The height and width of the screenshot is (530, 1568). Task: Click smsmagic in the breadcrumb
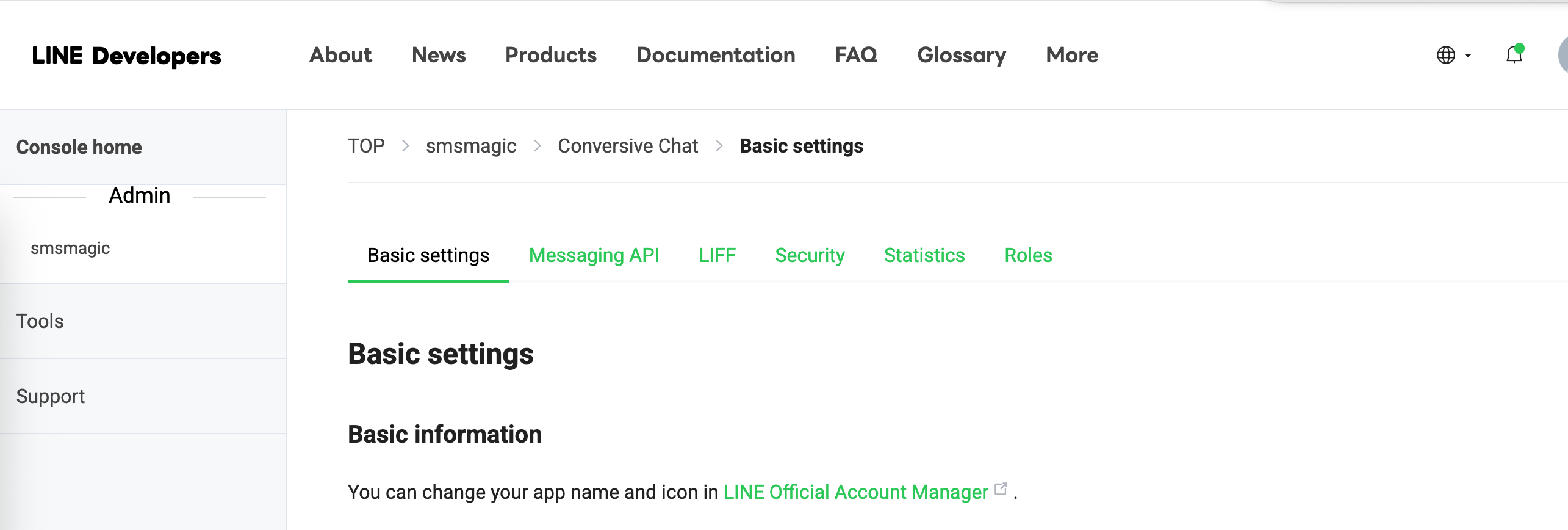[471, 146]
